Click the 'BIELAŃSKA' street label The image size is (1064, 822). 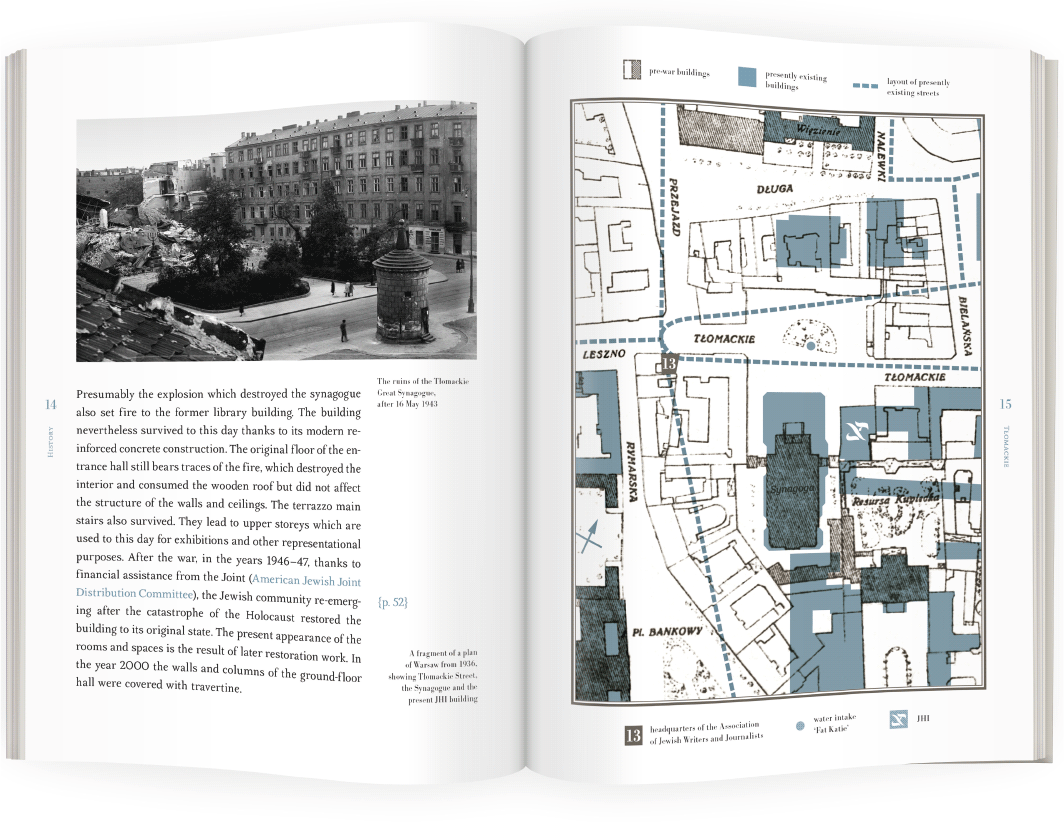[967, 326]
